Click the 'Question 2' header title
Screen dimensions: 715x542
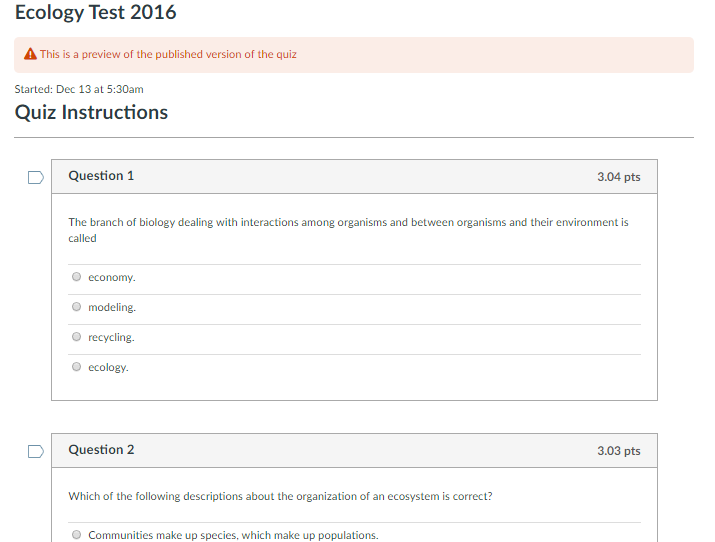coord(101,450)
